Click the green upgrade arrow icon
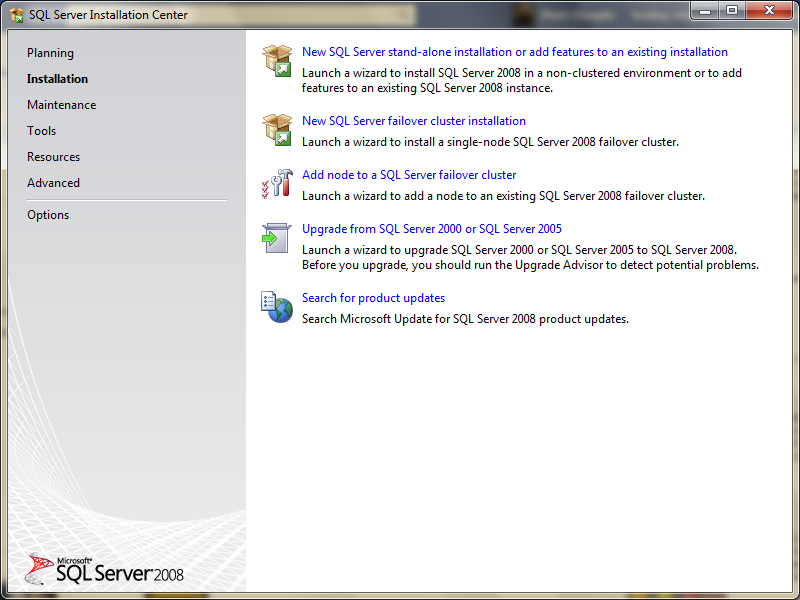800x600 pixels. pyautogui.click(x=276, y=237)
